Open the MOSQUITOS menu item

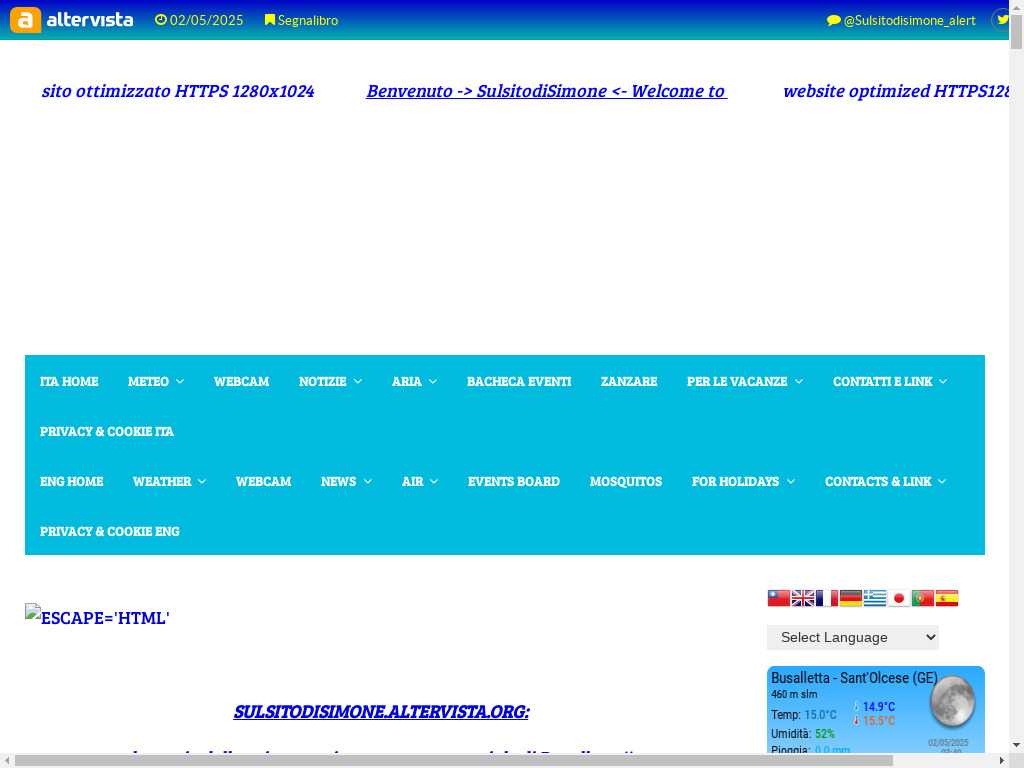pyautogui.click(x=626, y=481)
